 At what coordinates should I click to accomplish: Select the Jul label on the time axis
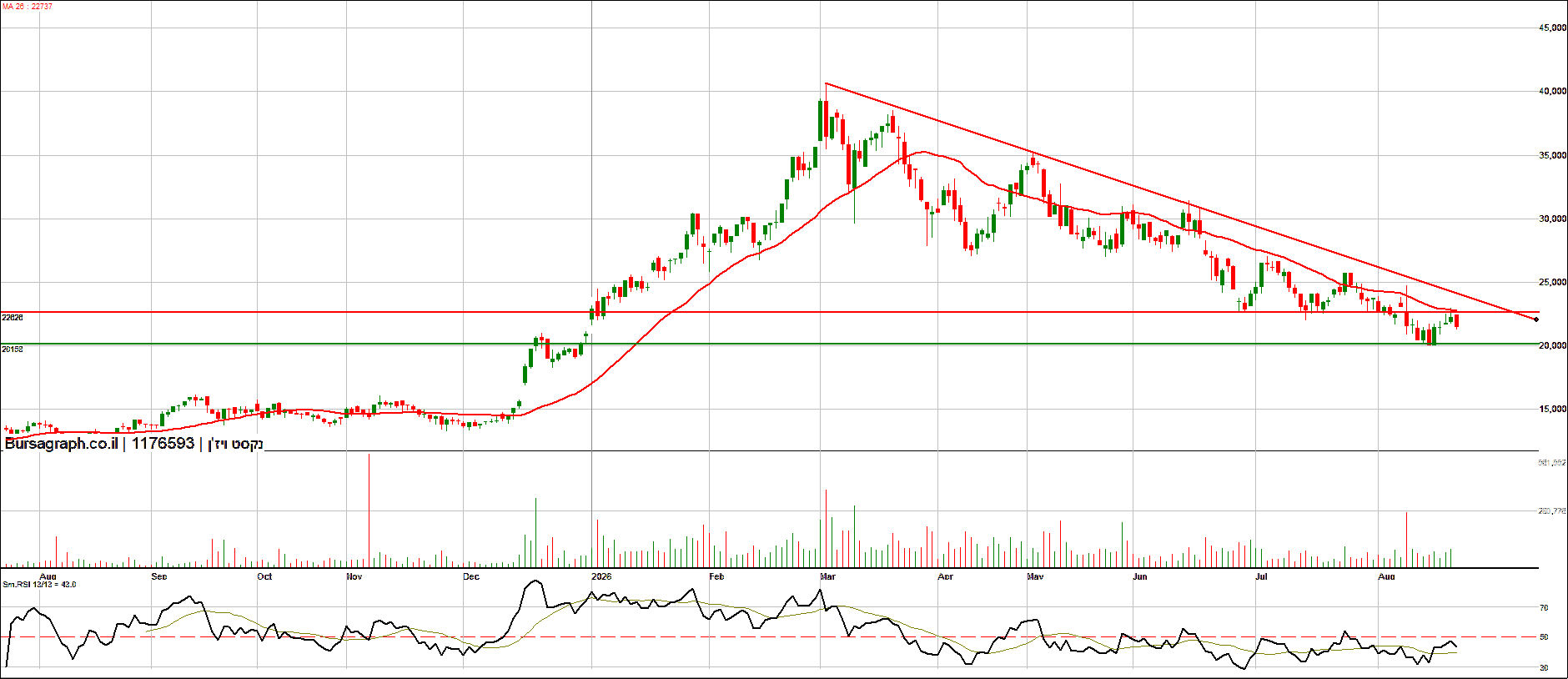pyautogui.click(x=1261, y=576)
